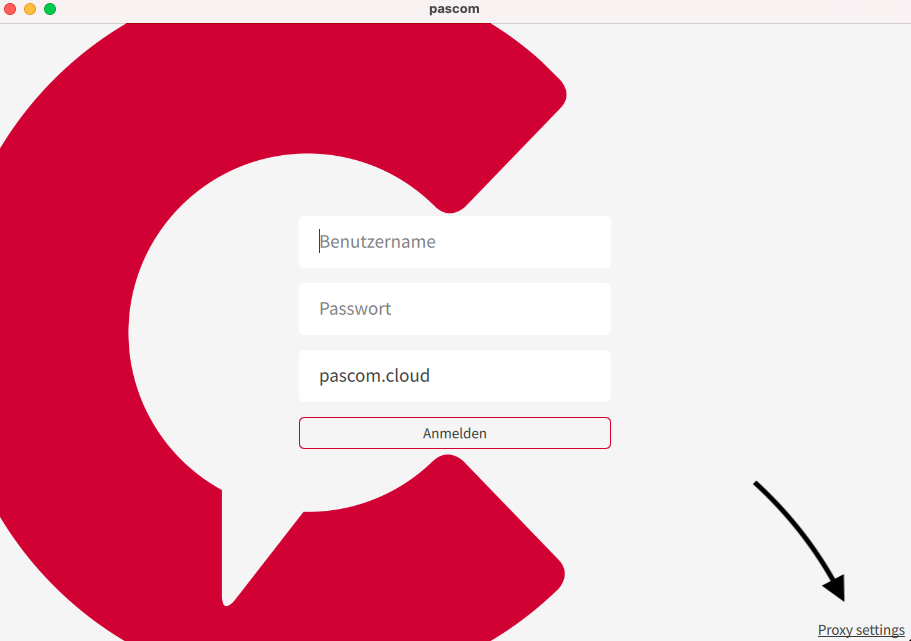
Task: Edit the pascom.cloud server field
Action: 454,375
